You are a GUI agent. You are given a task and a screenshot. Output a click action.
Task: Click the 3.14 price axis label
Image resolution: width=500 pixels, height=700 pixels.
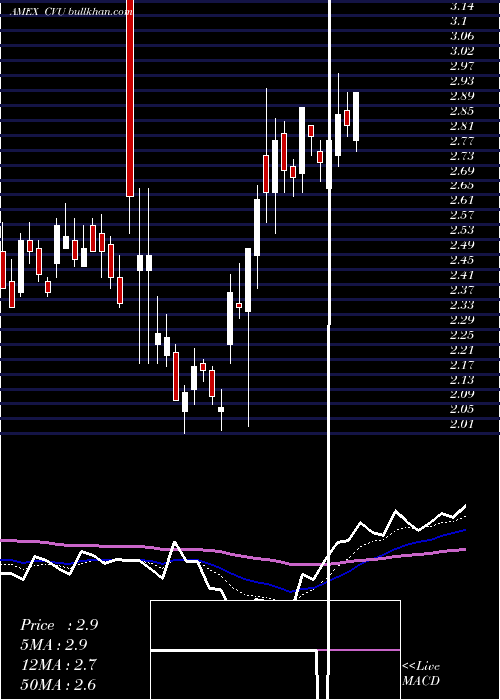462,6
